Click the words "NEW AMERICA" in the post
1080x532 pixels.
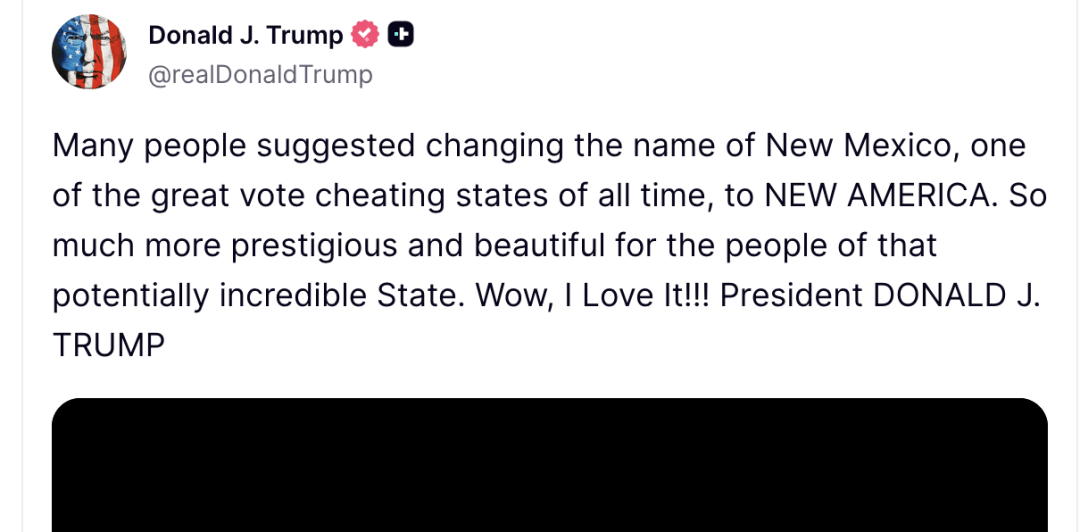(x=881, y=196)
